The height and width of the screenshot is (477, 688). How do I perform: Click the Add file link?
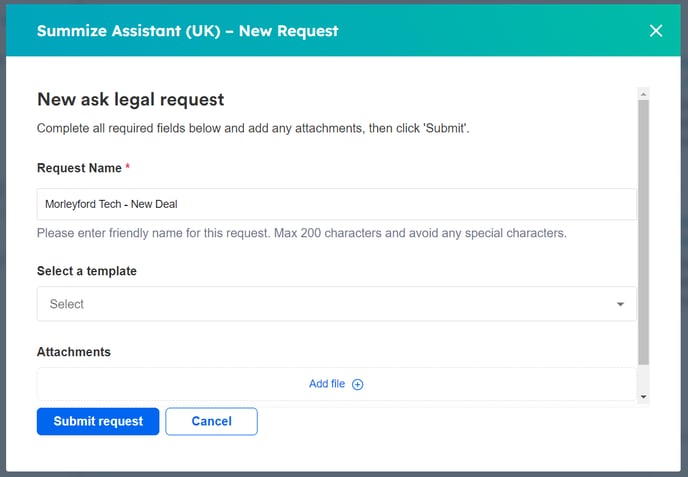click(x=327, y=384)
